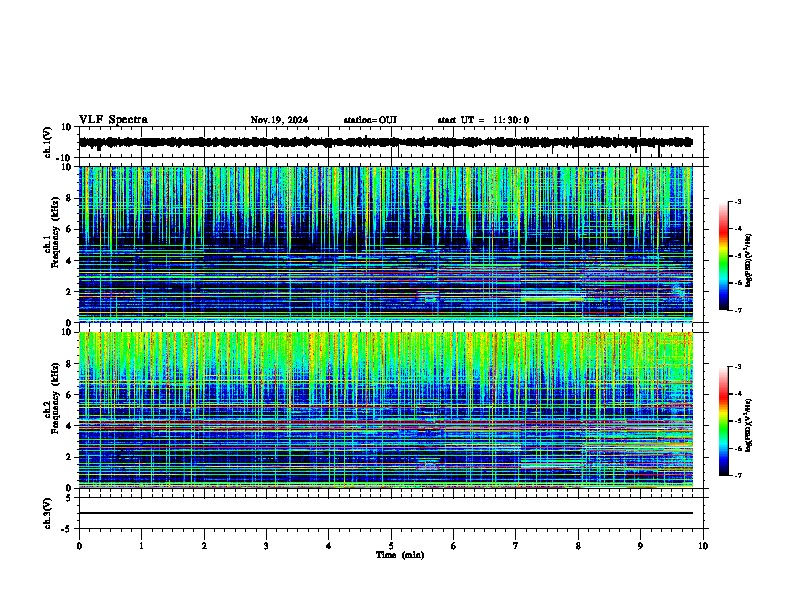Click time axis tick label "4"
This screenshot has height=612, width=792.
point(329,546)
